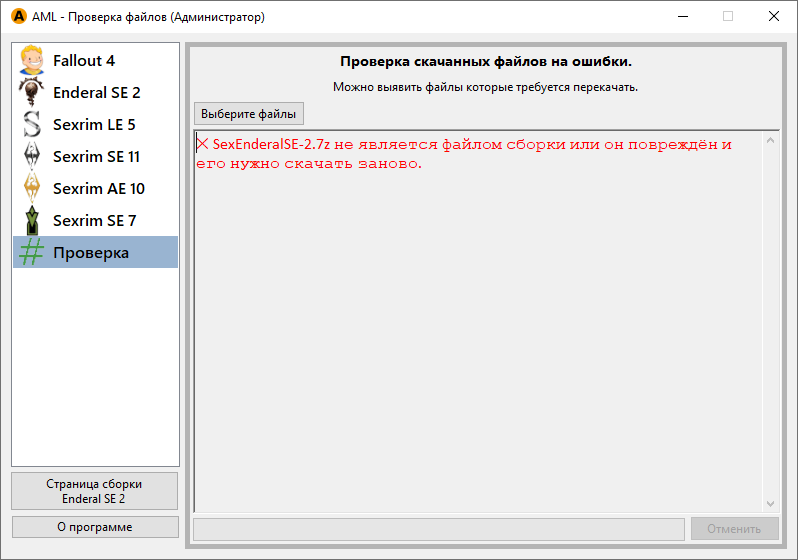The width and height of the screenshot is (798, 560).
Task: Click the Отменить button
Action: click(x=734, y=529)
